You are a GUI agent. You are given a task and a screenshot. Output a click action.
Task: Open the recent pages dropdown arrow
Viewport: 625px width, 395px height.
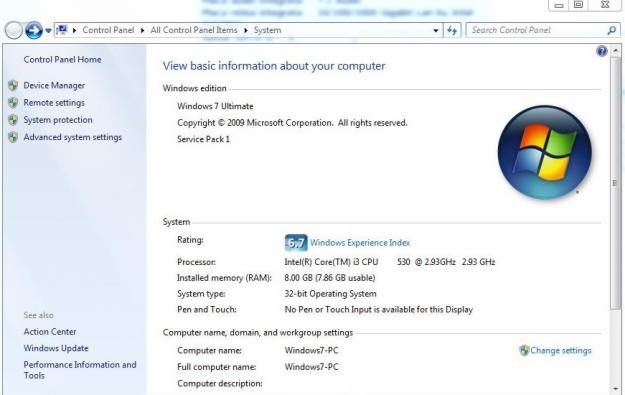pos(48,30)
